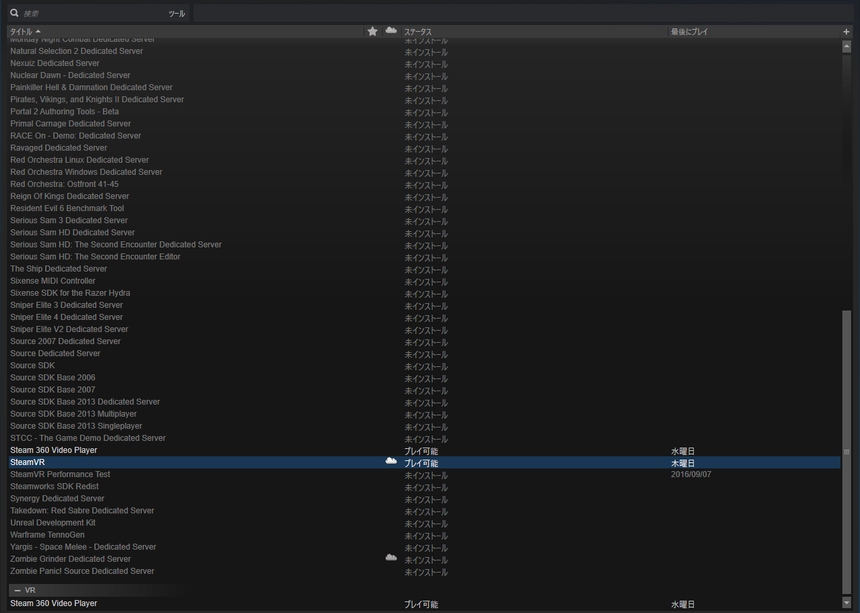Select Zombie Grinder Dedicated Server
The image size is (860, 613).
[70, 558]
